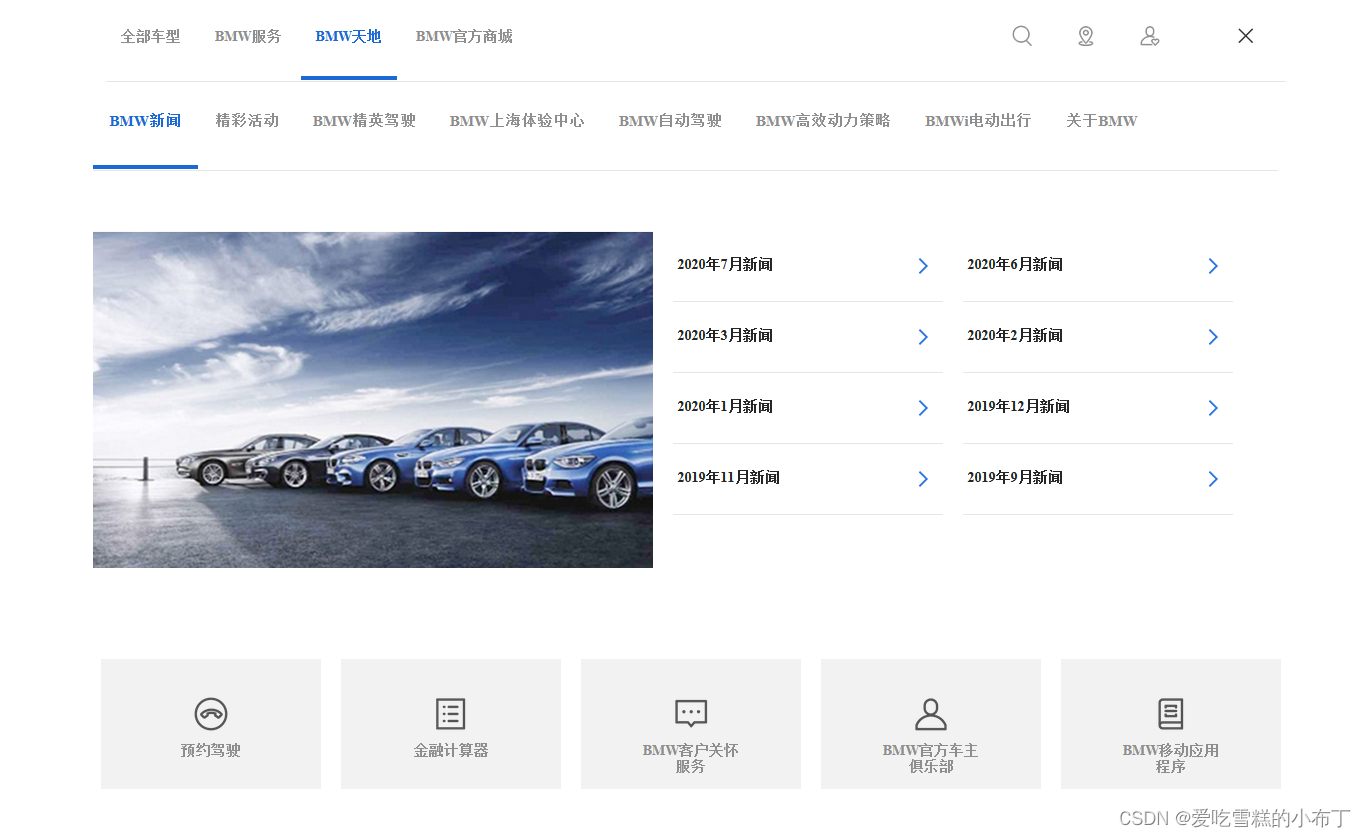This screenshot has height=837, width=1366.
Task: Open the 2020年6月新闻 link
Action: tap(1015, 265)
